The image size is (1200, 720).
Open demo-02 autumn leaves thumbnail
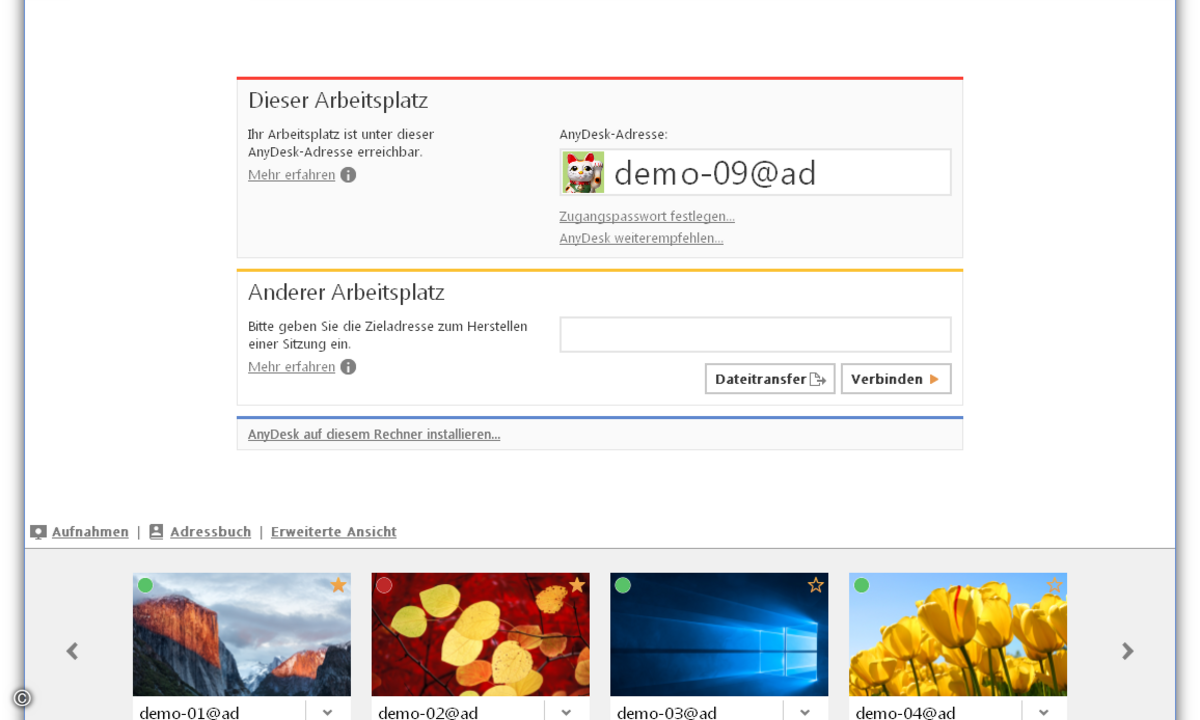tap(481, 634)
